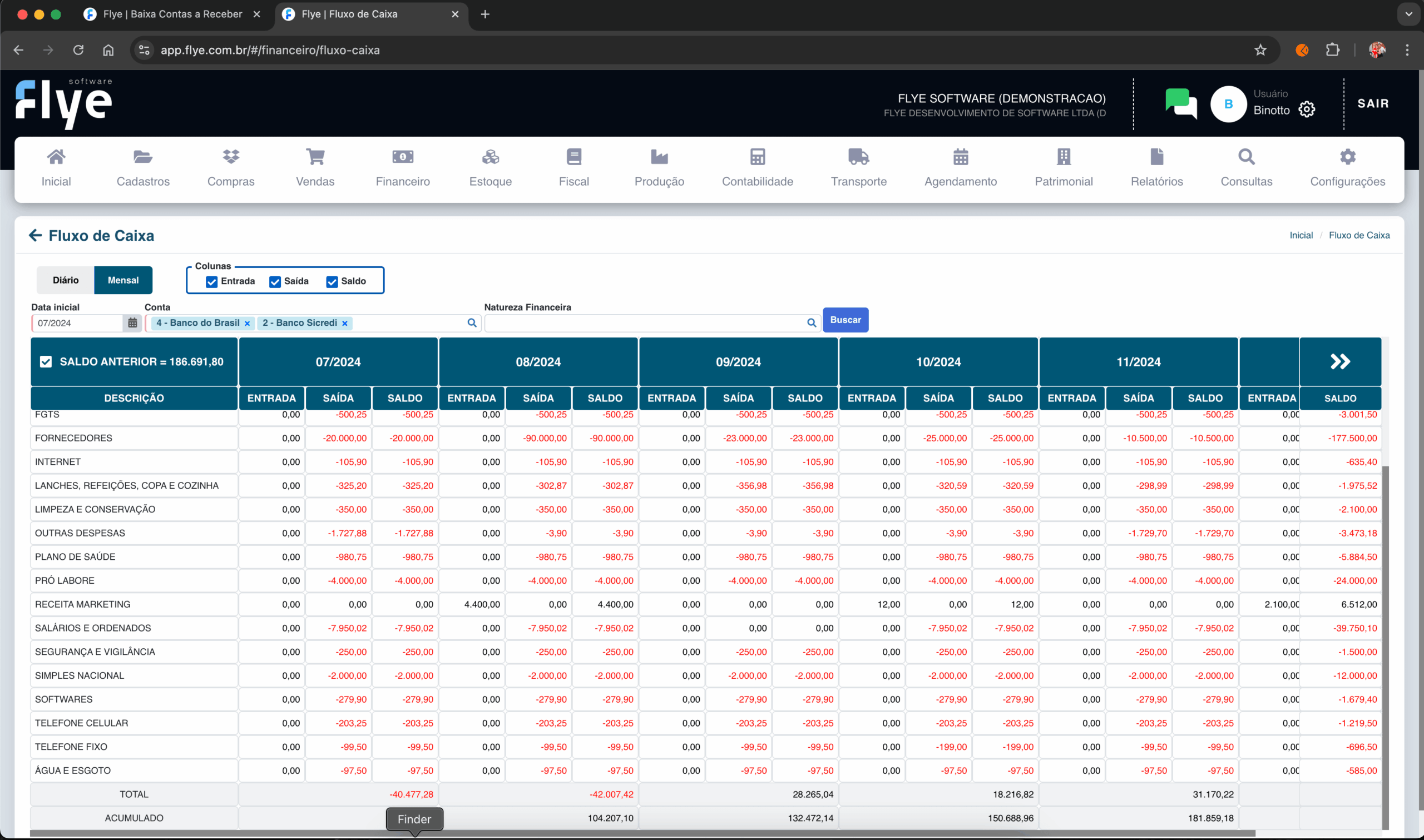Switch to the Diário view tab
Image resolution: width=1424 pixels, height=840 pixels.
[x=66, y=280]
